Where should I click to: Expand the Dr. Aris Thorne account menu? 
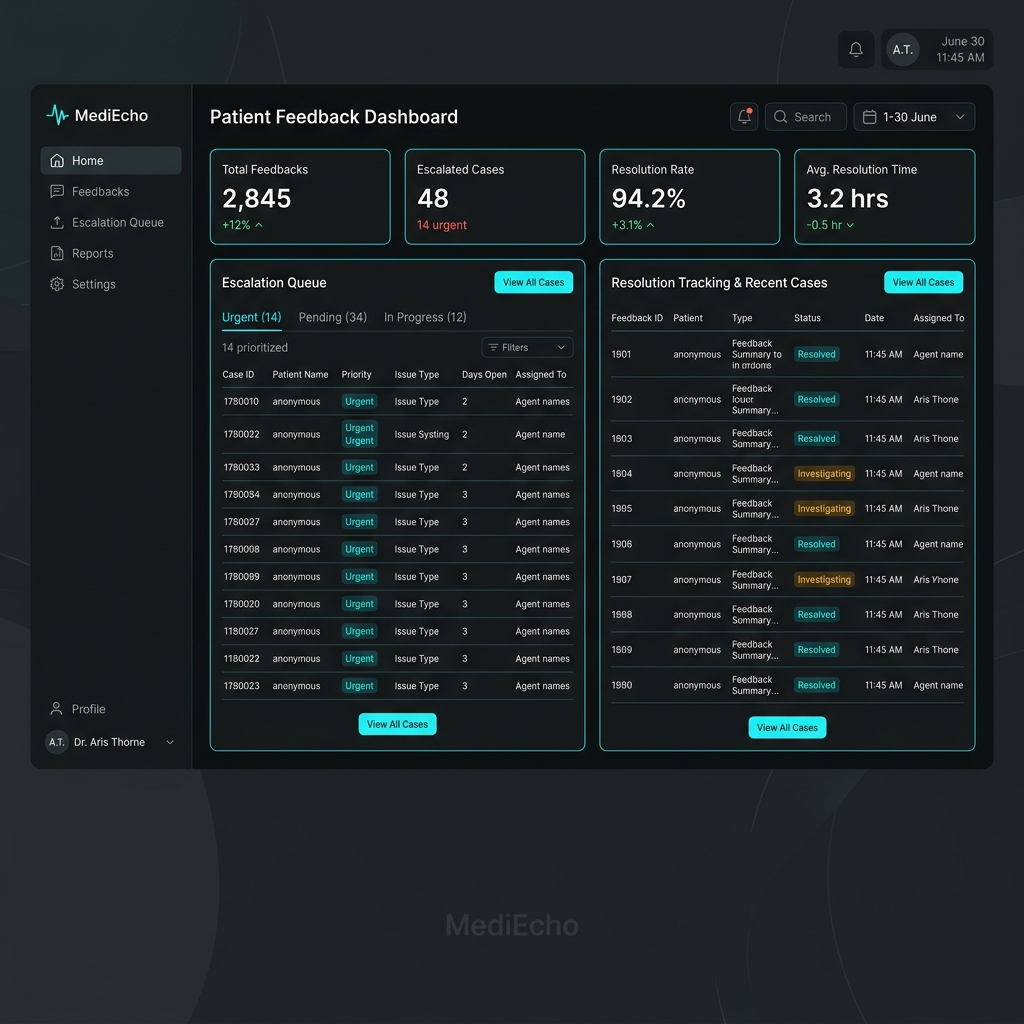point(111,742)
